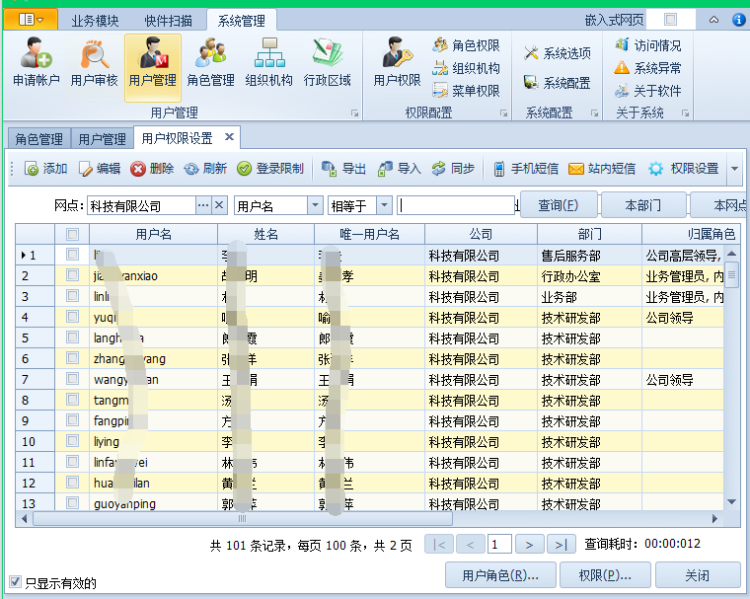Open the 组织机构 ribbon icon
The image size is (750, 599).
tap(269, 63)
